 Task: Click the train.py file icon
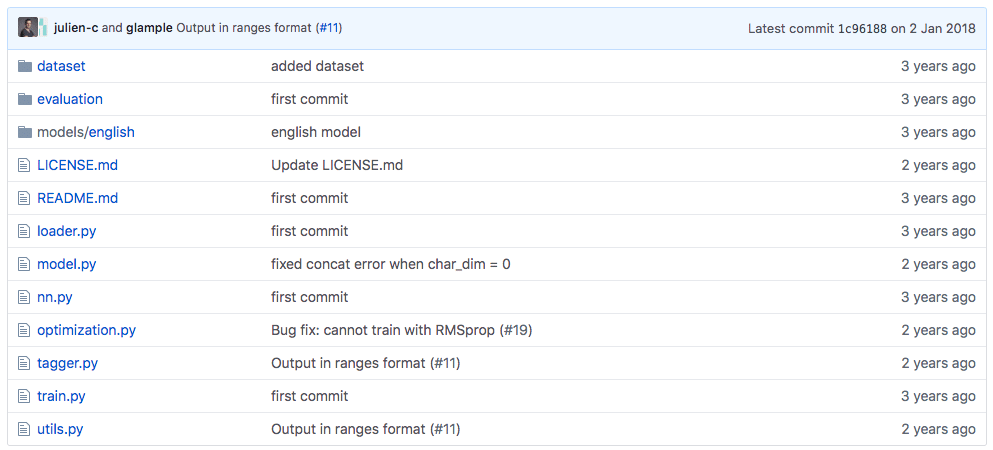(x=24, y=396)
